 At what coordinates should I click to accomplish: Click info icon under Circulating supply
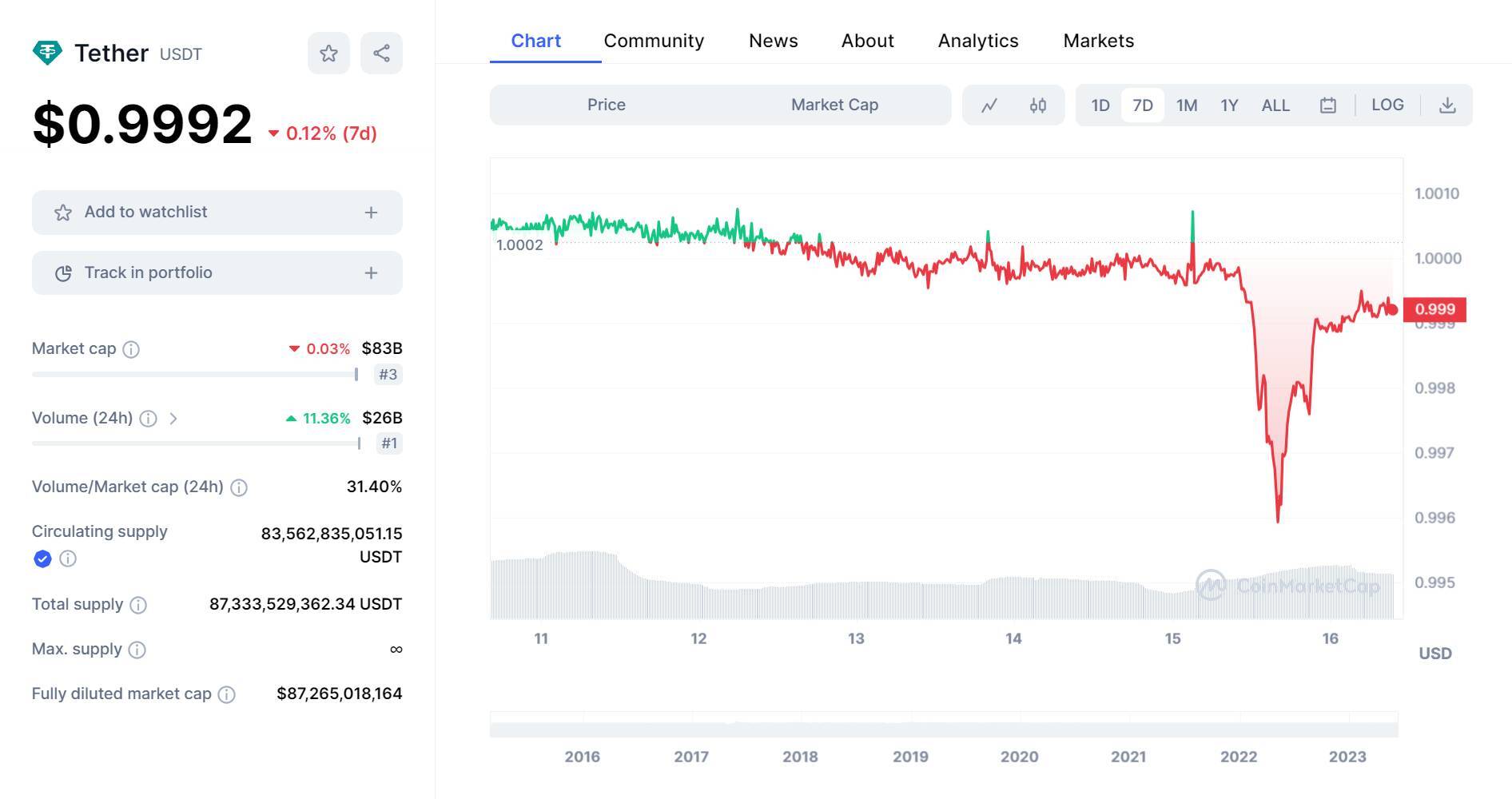pos(68,559)
